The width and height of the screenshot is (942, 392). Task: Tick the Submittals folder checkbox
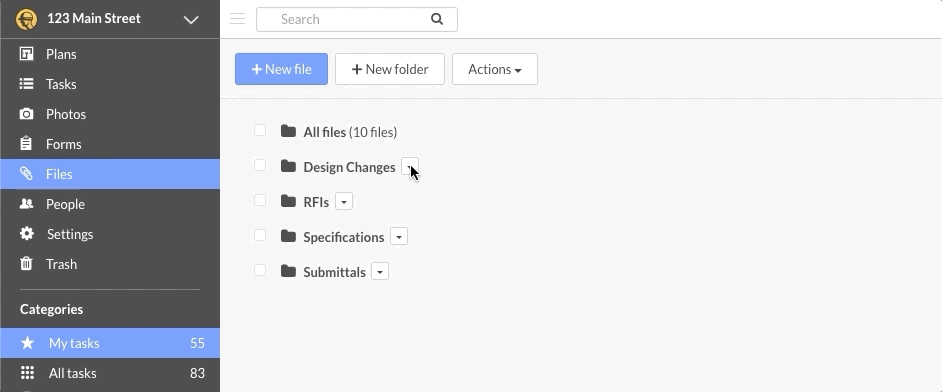[x=260, y=270]
